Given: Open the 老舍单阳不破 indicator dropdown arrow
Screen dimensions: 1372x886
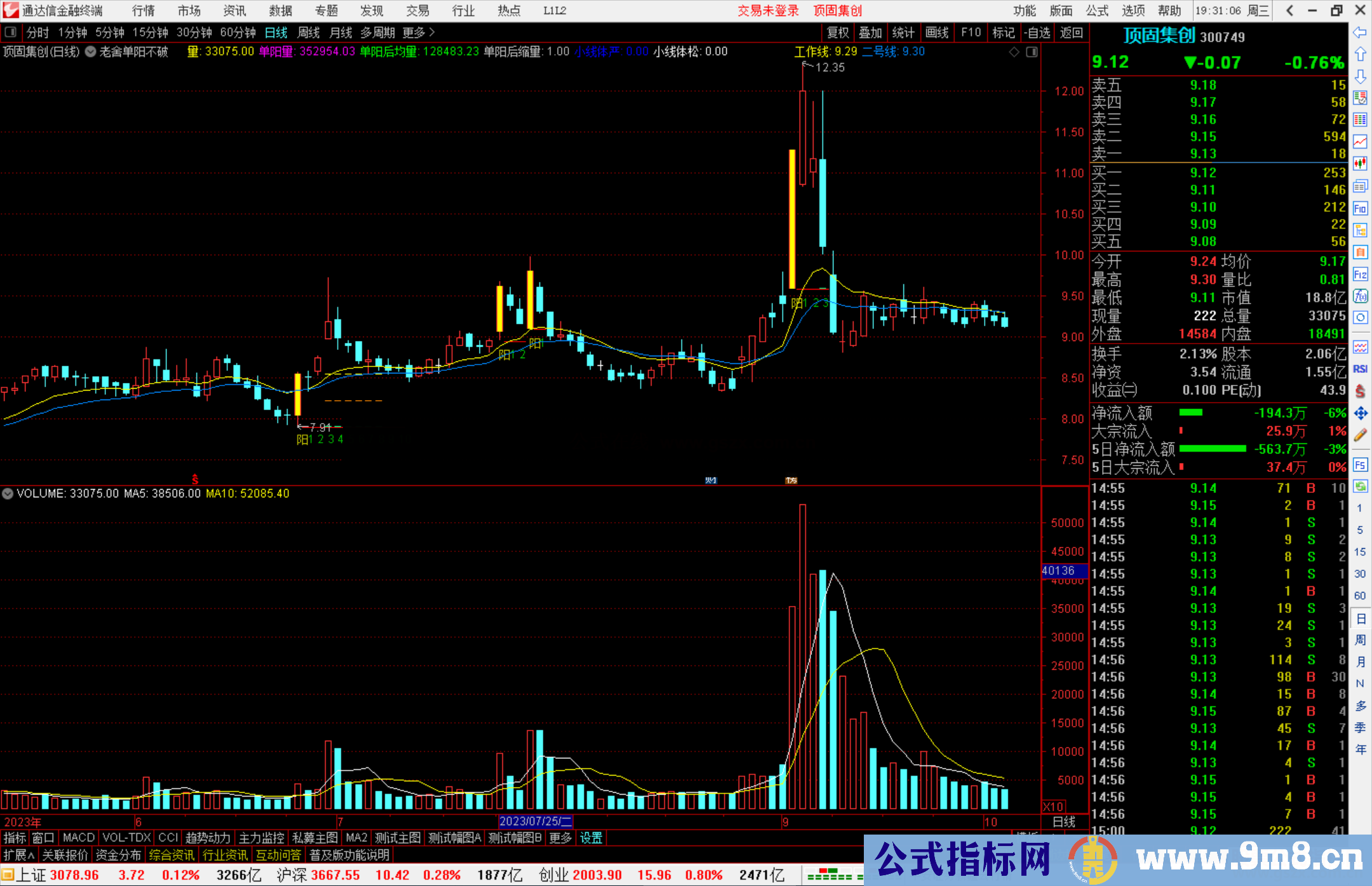Looking at the screenshot, I should [x=91, y=52].
